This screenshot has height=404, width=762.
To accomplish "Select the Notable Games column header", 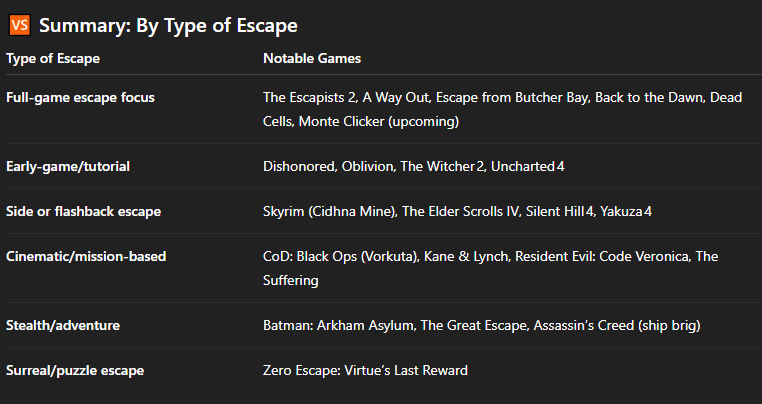I will click(312, 58).
